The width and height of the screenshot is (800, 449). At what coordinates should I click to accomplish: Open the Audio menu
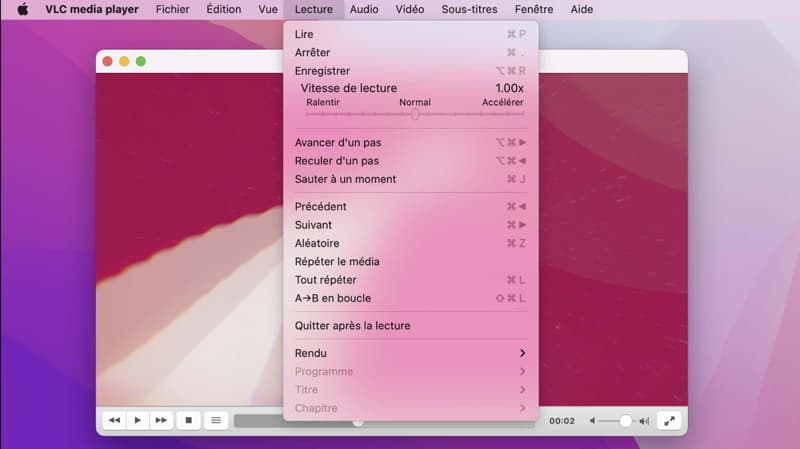(364, 9)
